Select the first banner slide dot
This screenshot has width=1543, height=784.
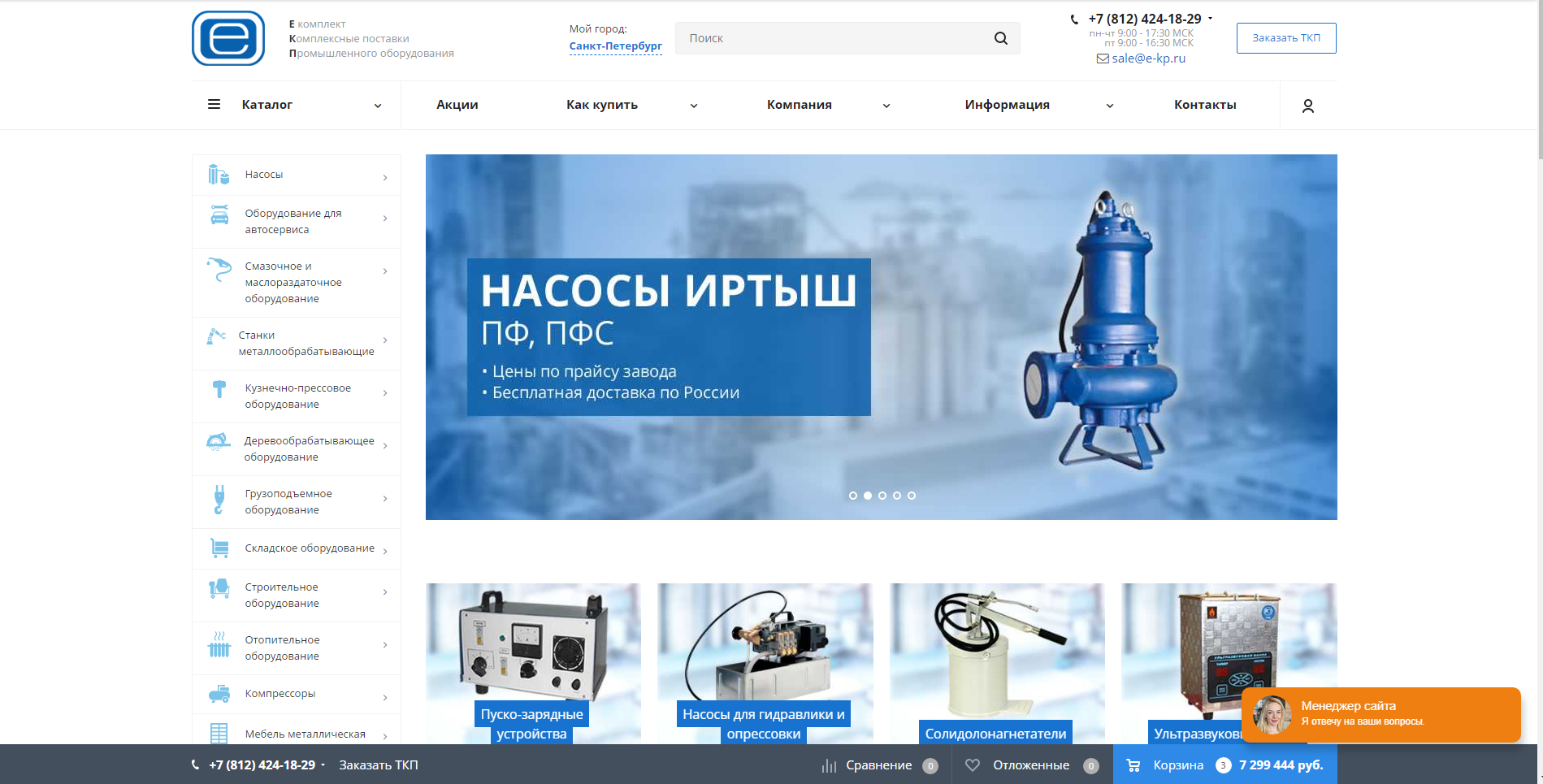click(x=853, y=496)
